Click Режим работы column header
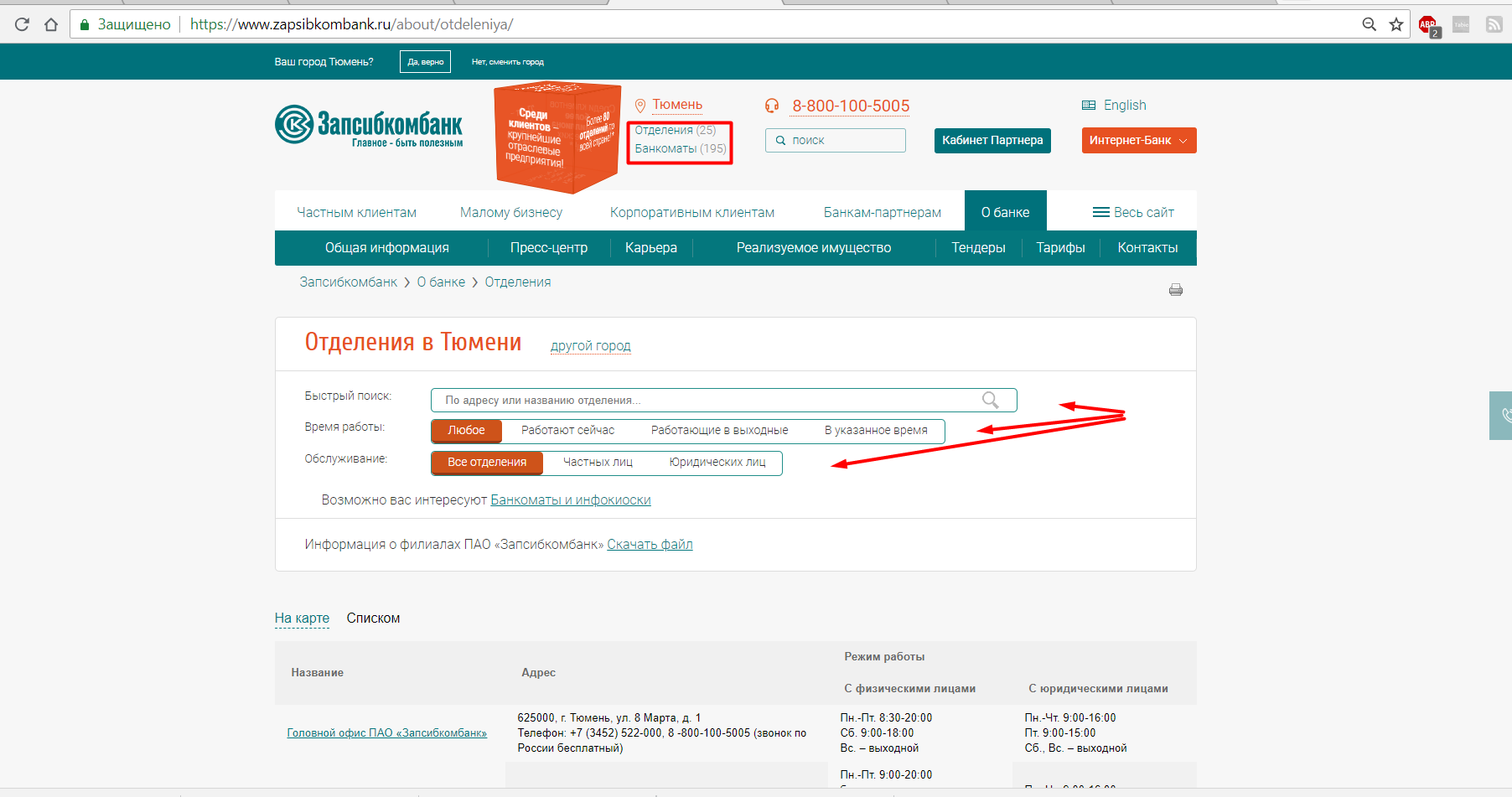This screenshot has width=1512, height=797. [884, 656]
